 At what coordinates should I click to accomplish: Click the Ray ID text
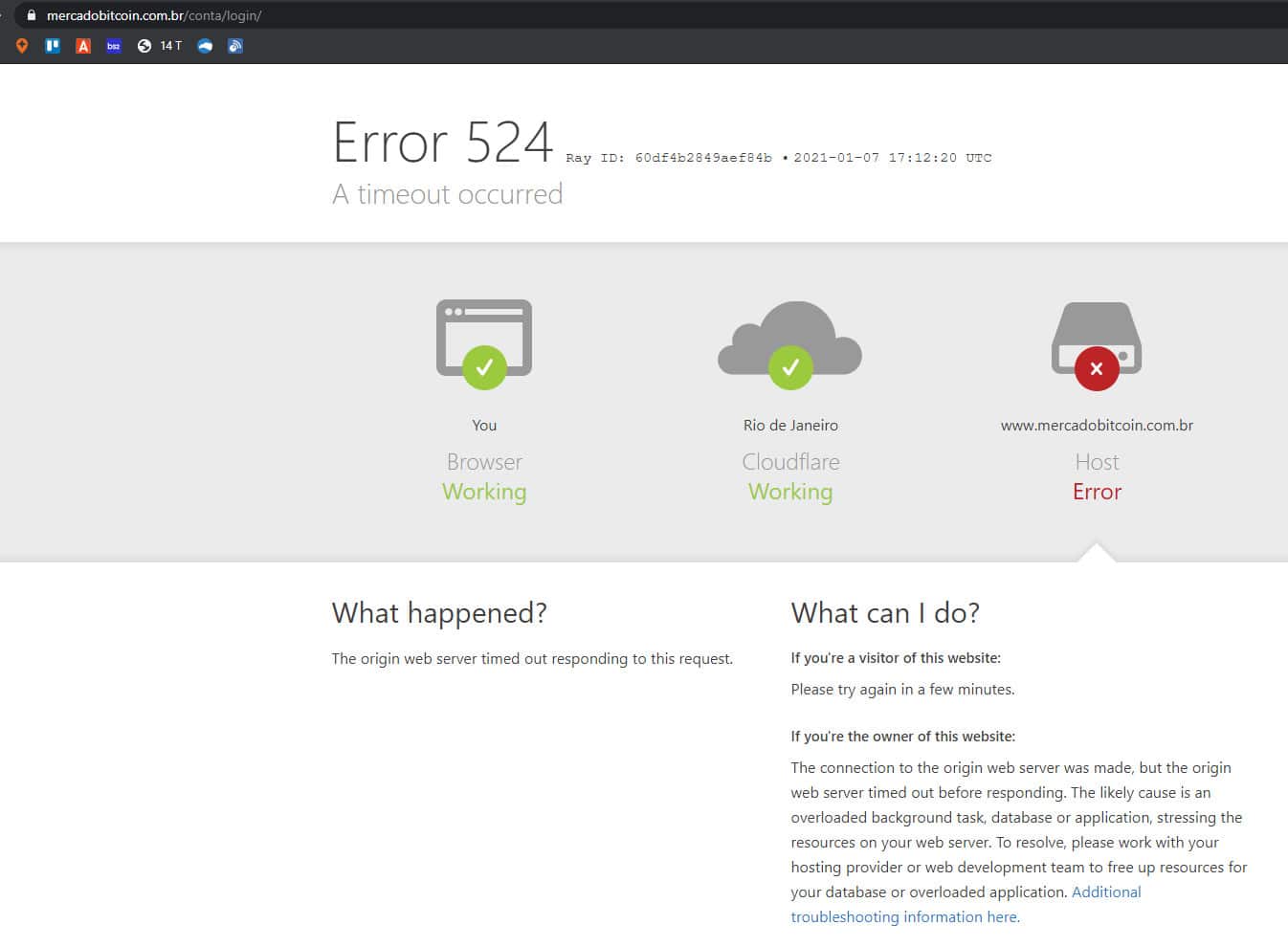[669, 158]
